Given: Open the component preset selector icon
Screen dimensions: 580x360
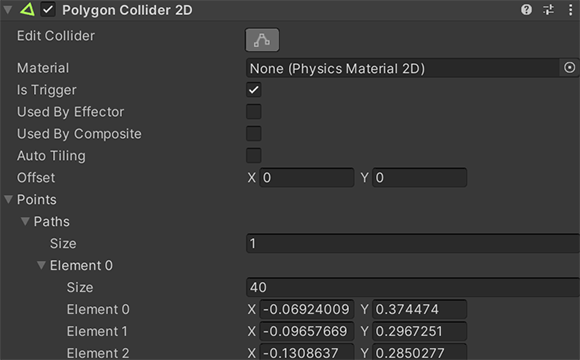Looking at the screenshot, I should (x=548, y=10).
